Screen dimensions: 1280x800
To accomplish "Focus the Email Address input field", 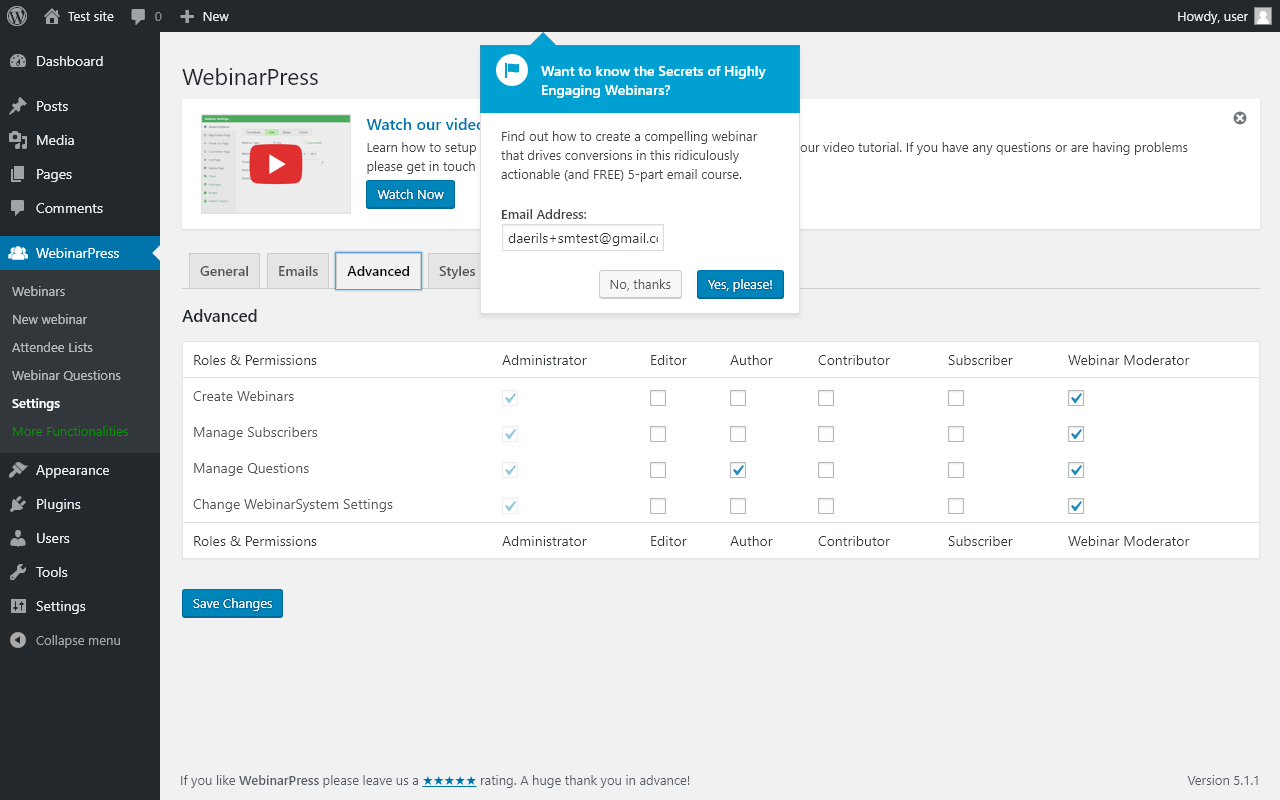I will pyautogui.click(x=583, y=238).
